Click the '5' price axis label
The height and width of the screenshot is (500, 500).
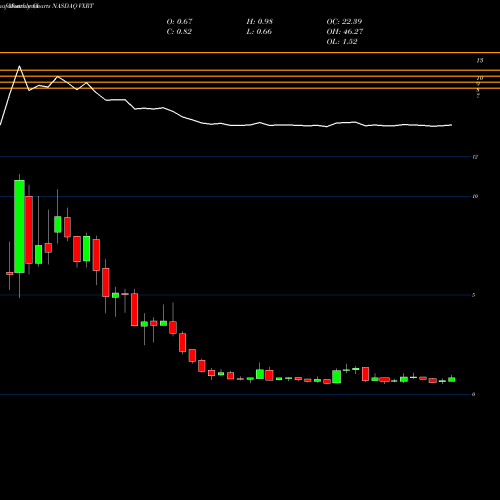[x=473, y=295]
